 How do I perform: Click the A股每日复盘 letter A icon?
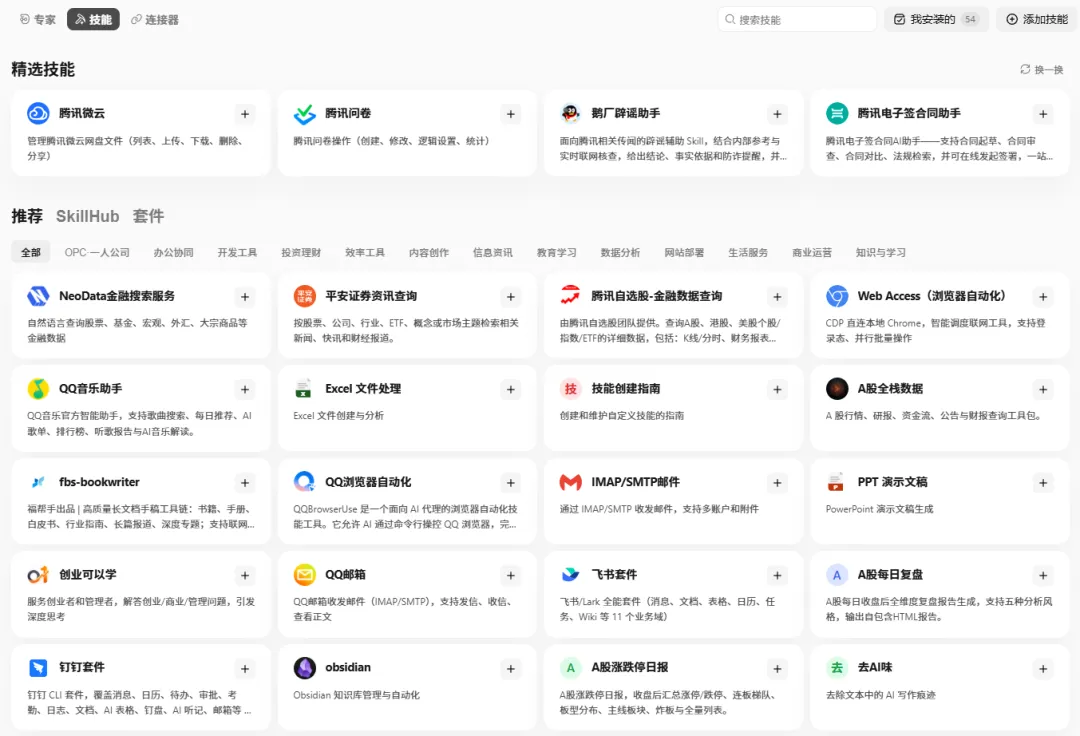coord(837,575)
